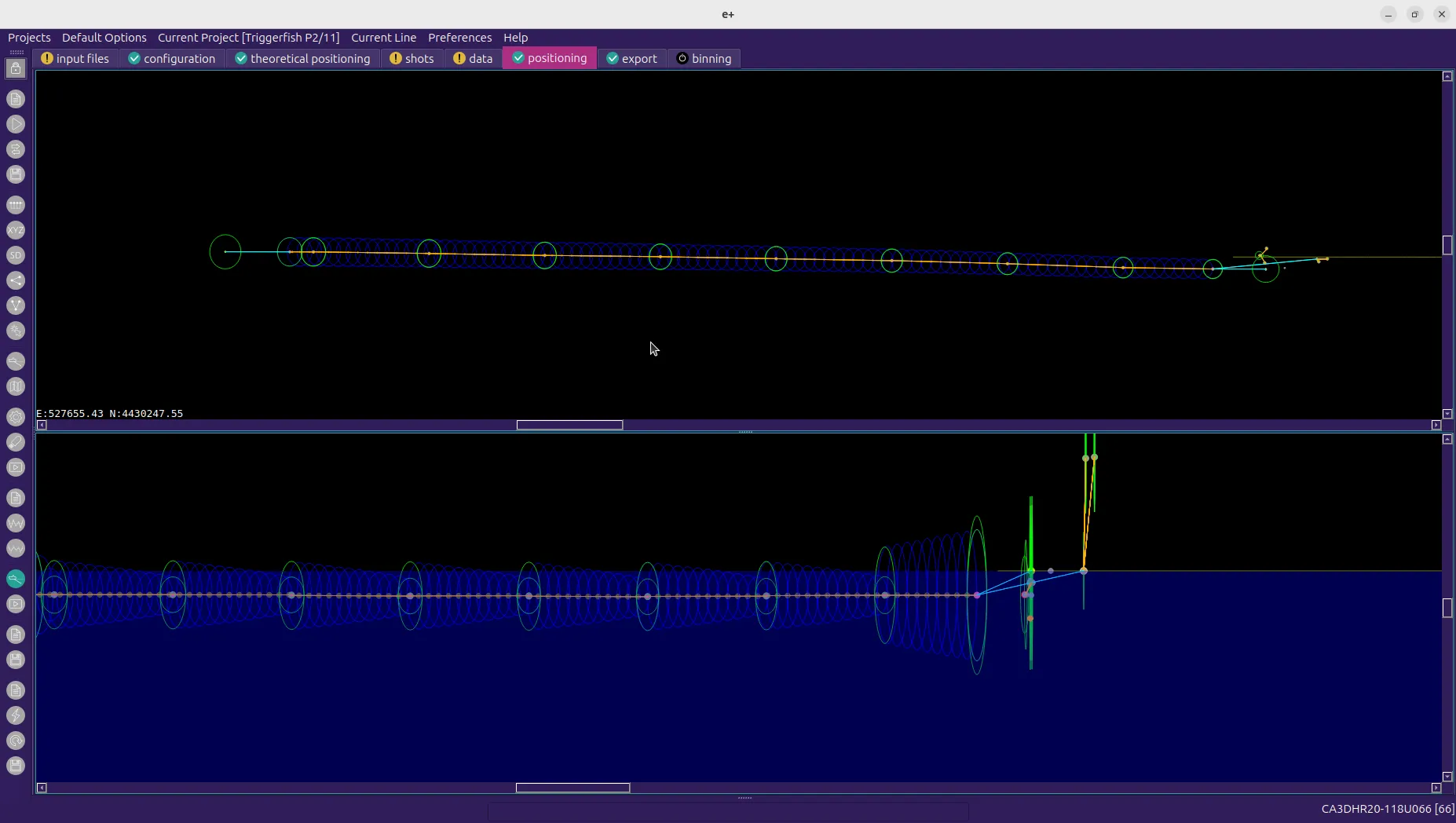The height and width of the screenshot is (823, 1456).
Task: Open Current Project Triggerfish P2/11 menu
Action: tap(248, 38)
